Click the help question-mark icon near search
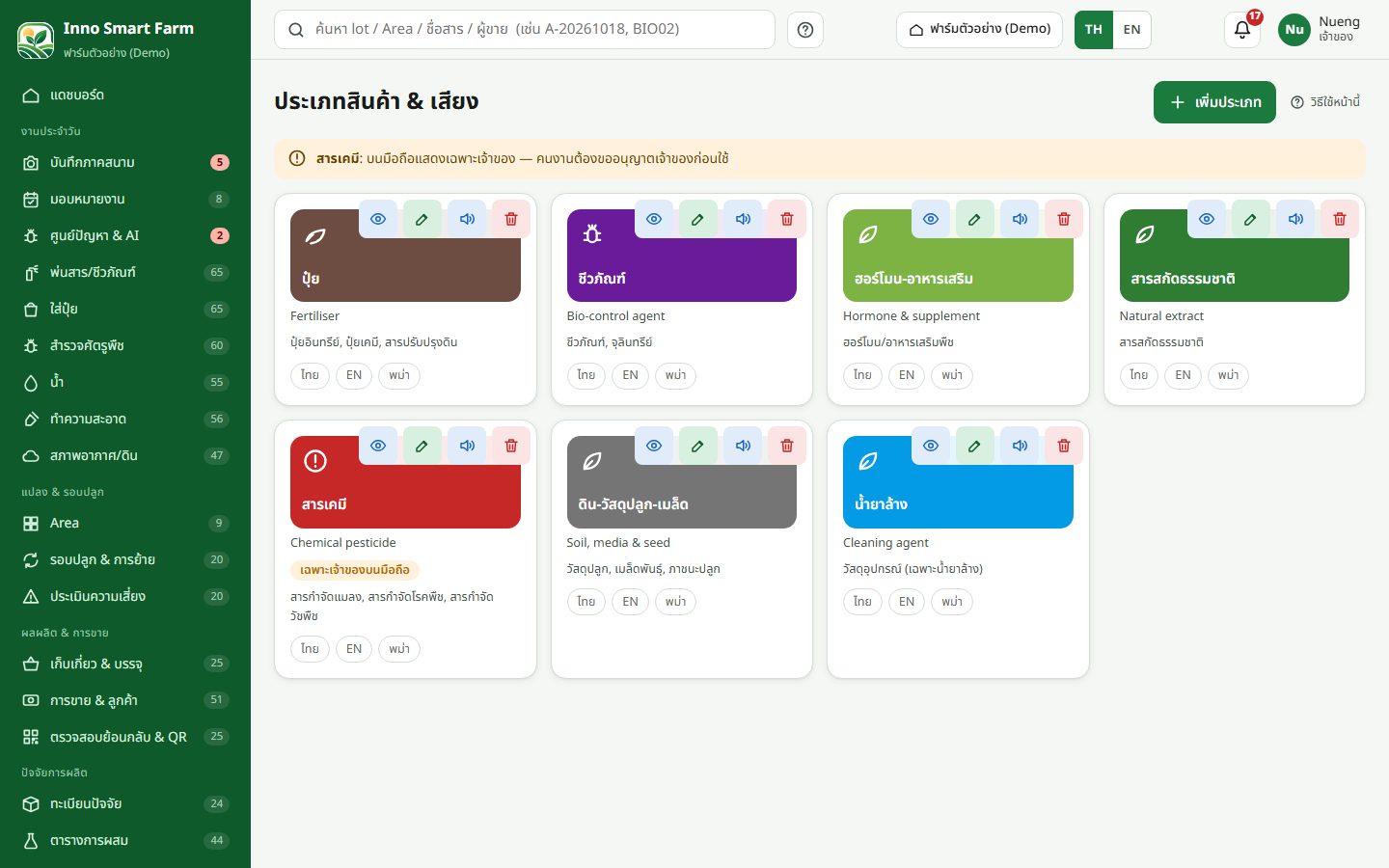Screen dimensions: 1389x868 pyautogui.click(x=805, y=30)
